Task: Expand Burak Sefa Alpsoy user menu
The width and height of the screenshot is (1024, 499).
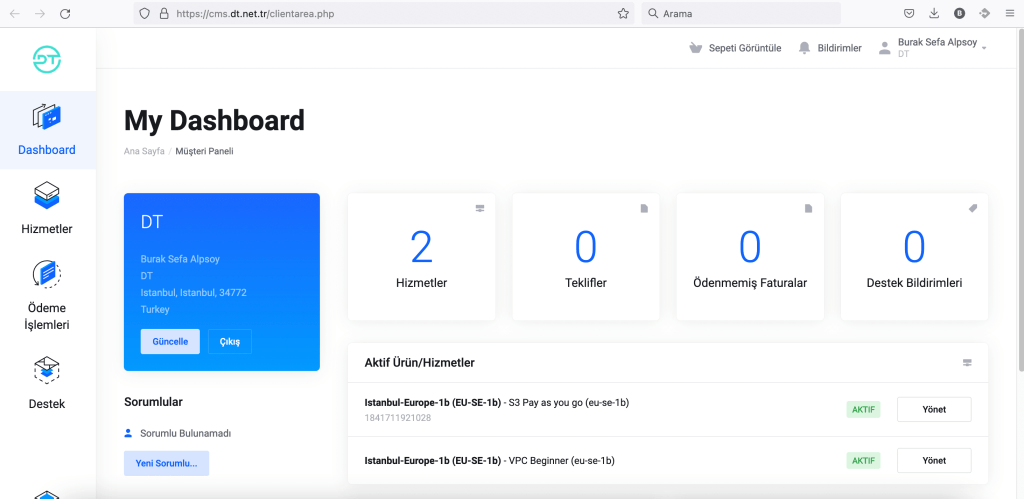Action: pyautogui.click(x=933, y=48)
